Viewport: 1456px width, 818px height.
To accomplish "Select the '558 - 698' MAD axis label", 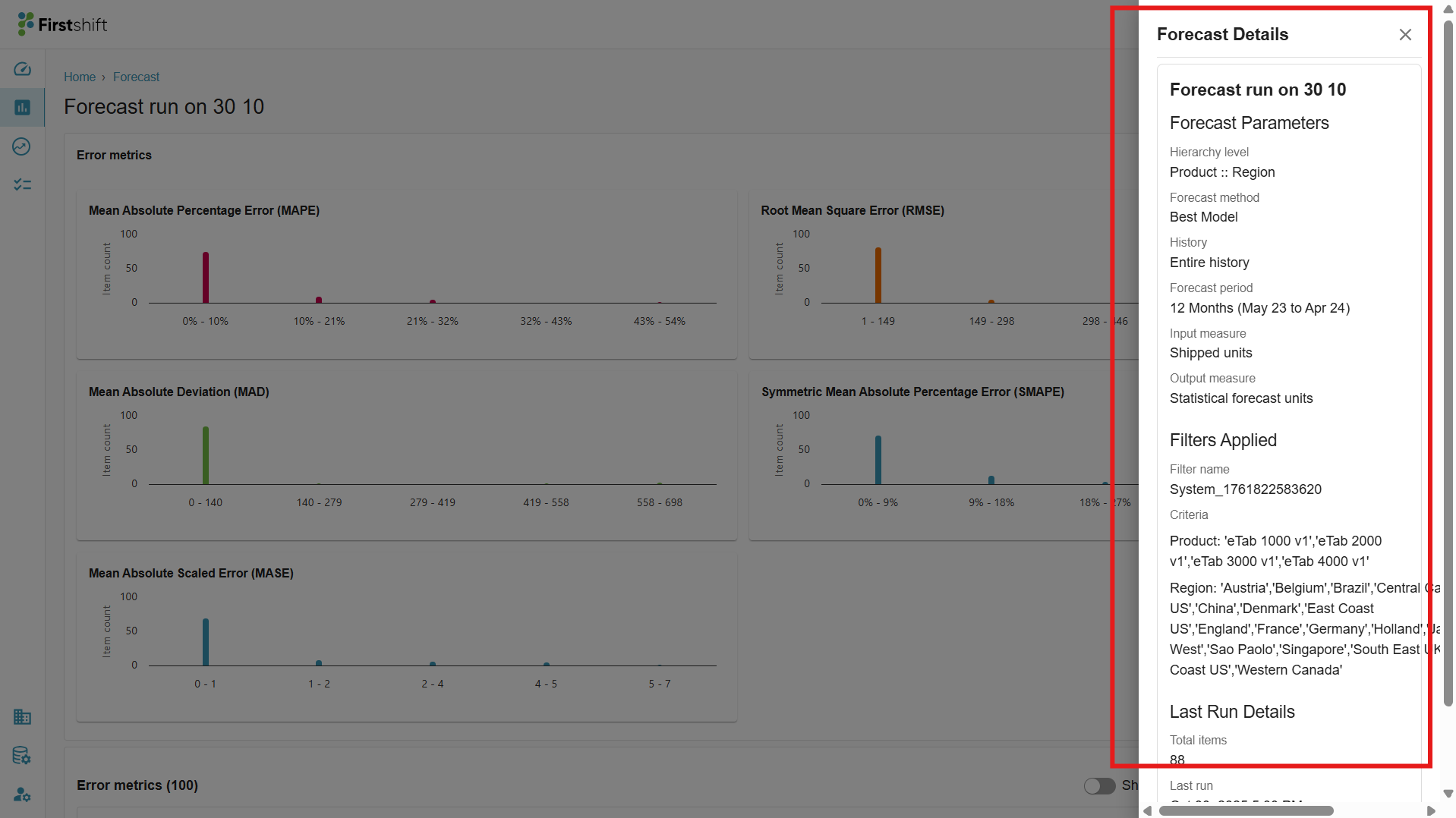I will point(659,502).
